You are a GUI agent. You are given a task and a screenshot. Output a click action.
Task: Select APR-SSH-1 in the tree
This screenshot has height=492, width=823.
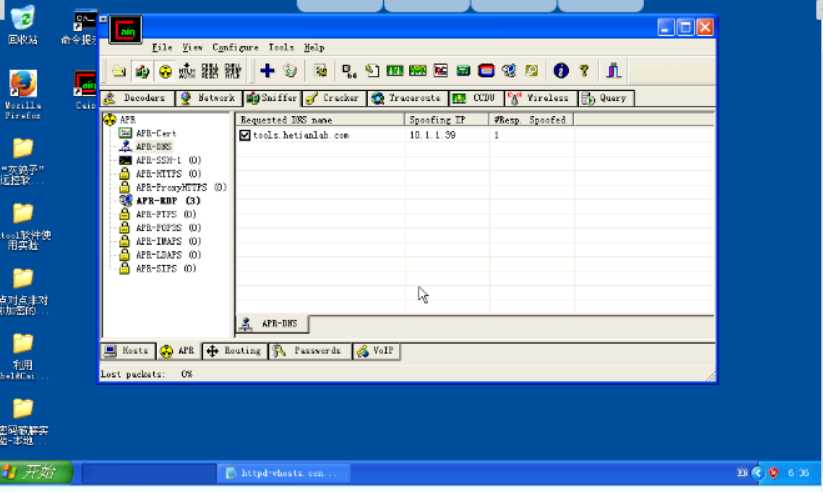pos(168,160)
